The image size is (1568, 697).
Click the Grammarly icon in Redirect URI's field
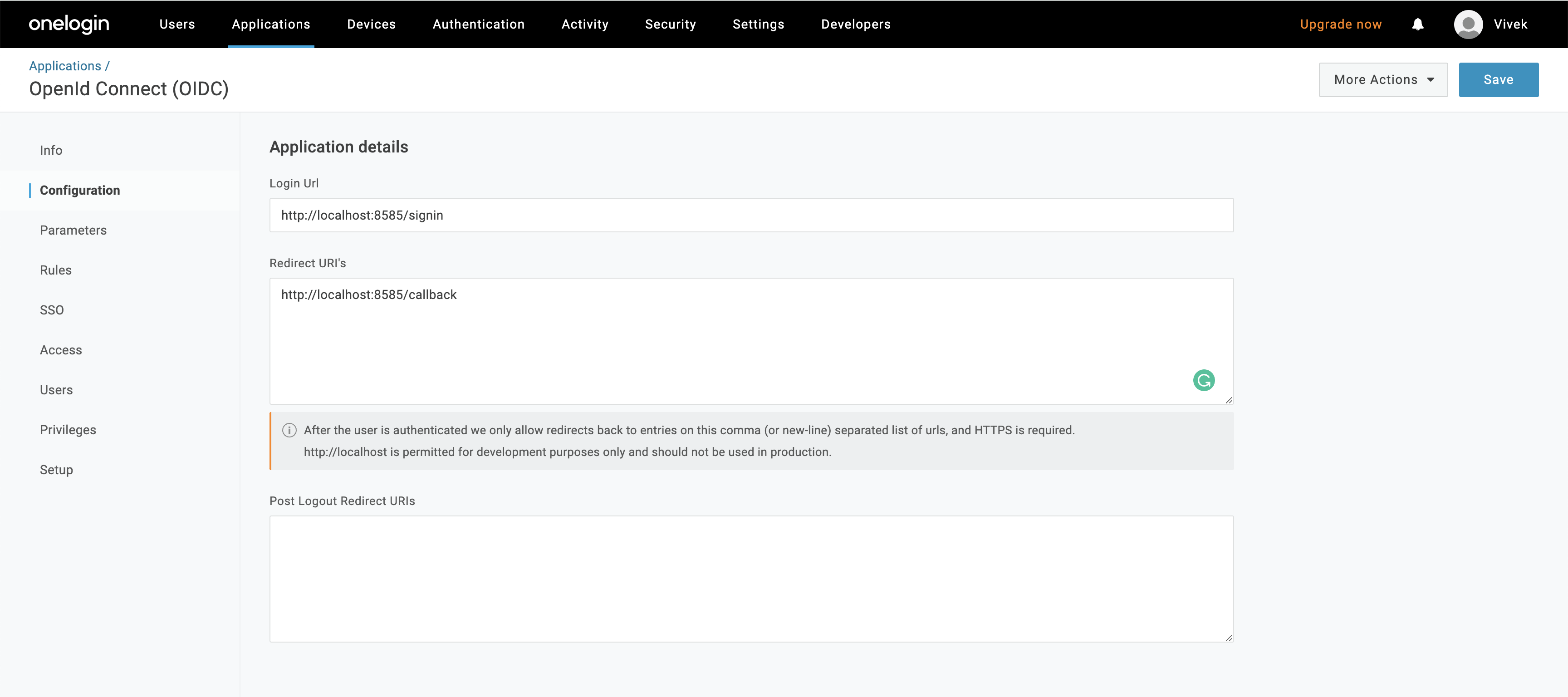(1204, 380)
